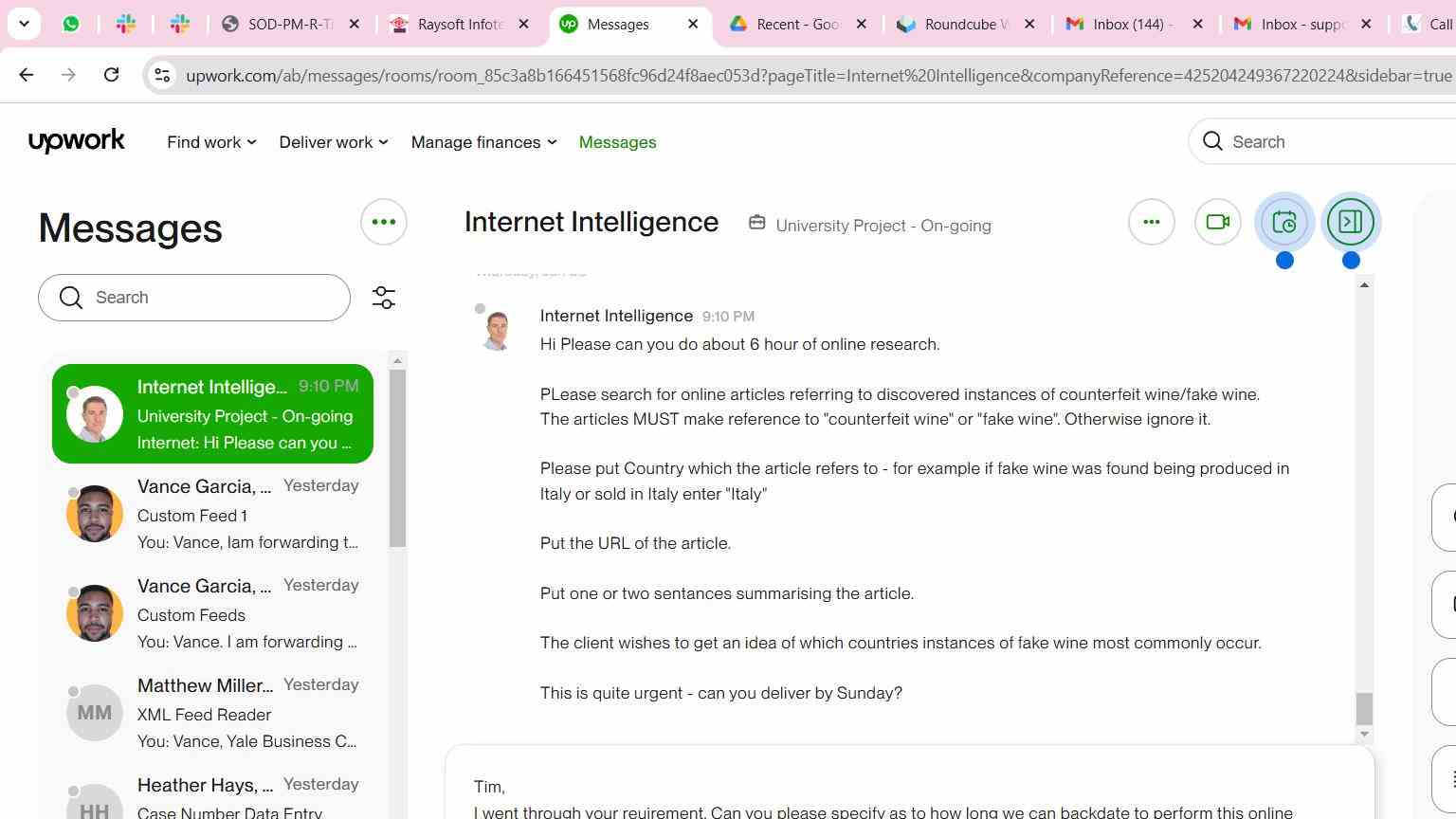The width and height of the screenshot is (1456, 819).
Task: Click the contract briefcase icon
Action: coord(756,223)
